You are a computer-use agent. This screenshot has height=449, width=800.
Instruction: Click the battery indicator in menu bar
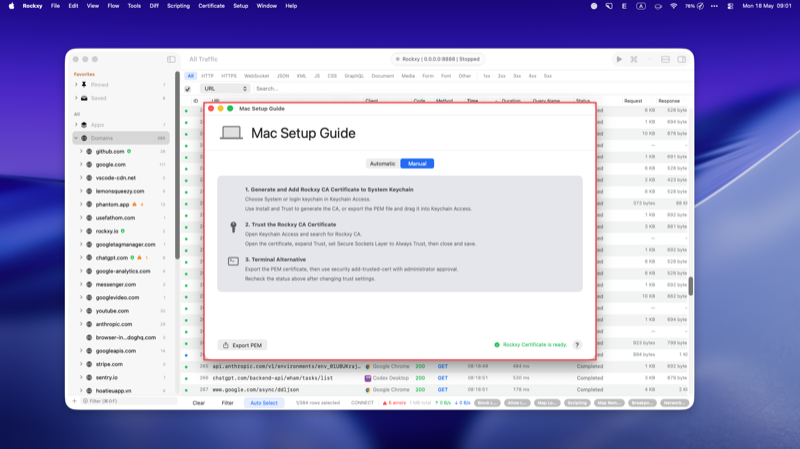pyautogui.click(x=694, y=6)
